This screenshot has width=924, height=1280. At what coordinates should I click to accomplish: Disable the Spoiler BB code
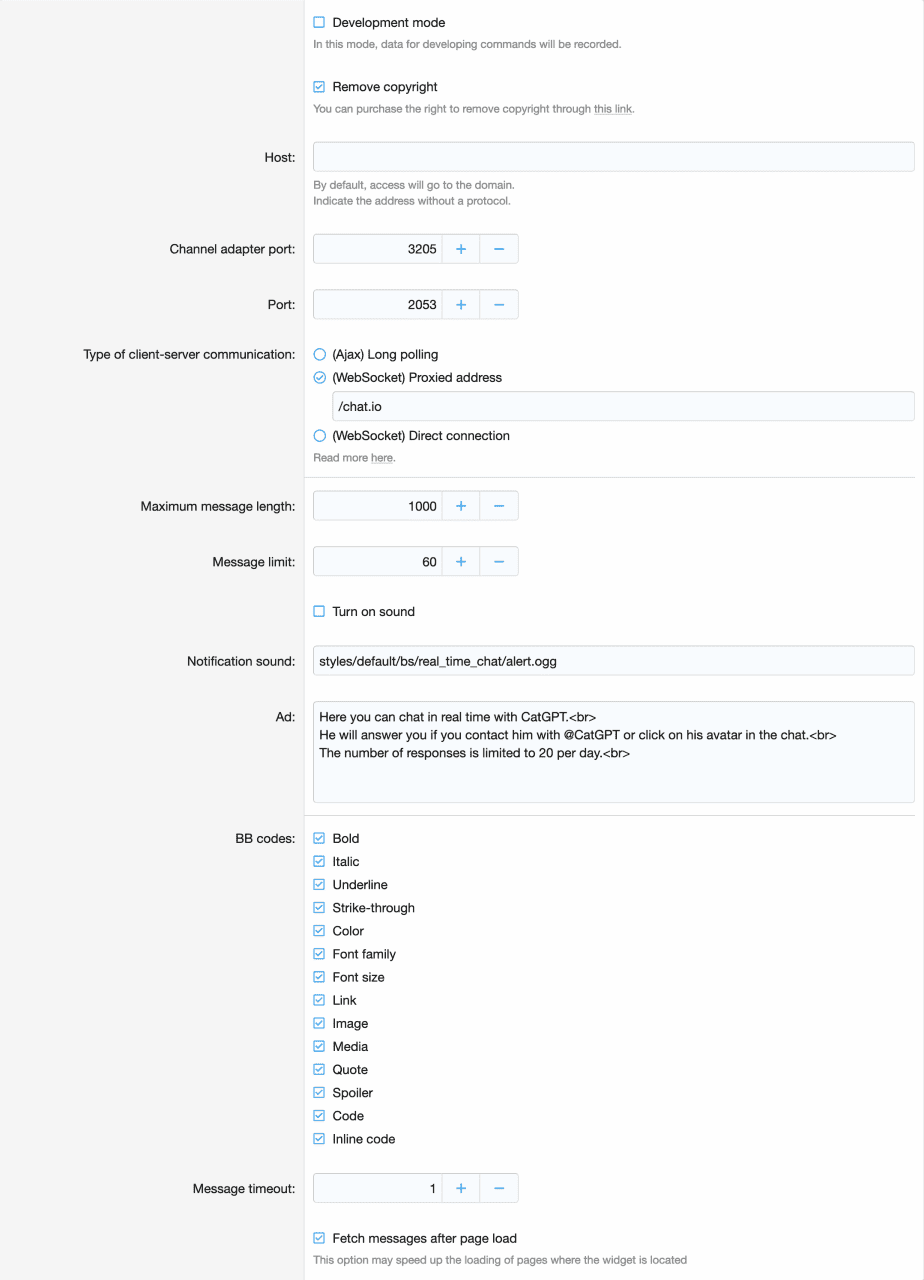(320, 1093)
